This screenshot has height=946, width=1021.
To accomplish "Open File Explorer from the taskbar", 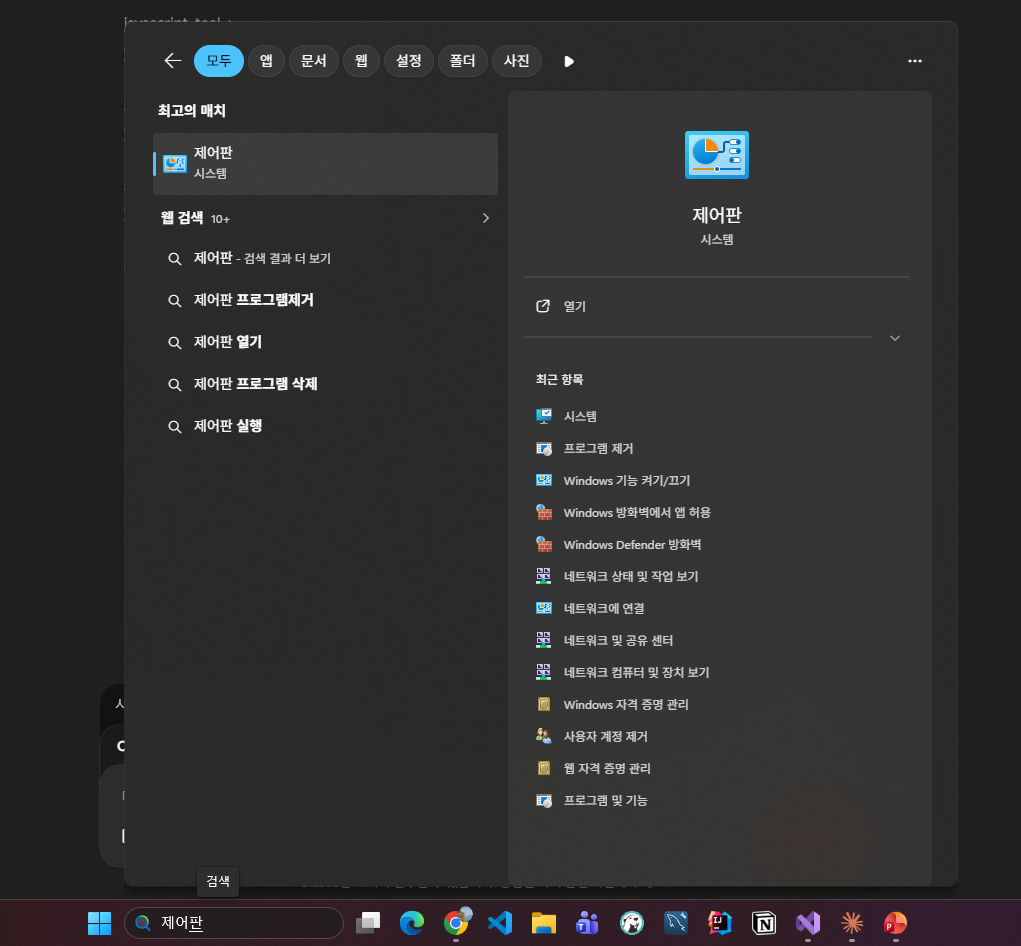I will pyautogui.click(x=544, y=923).
